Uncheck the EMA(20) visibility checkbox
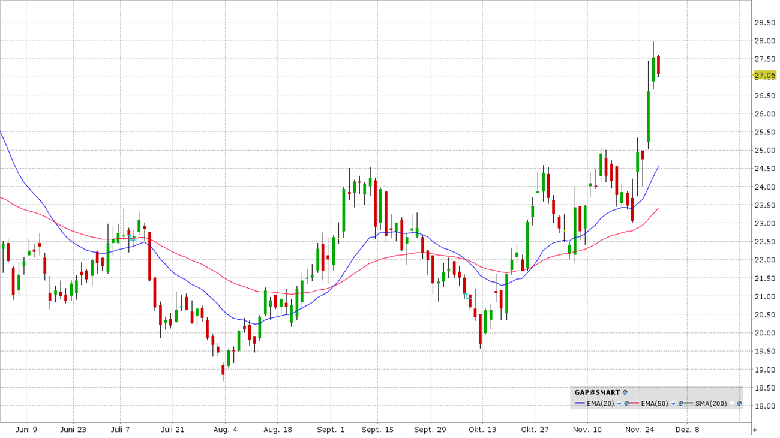780x438 pixels. [x=619, y=404]
